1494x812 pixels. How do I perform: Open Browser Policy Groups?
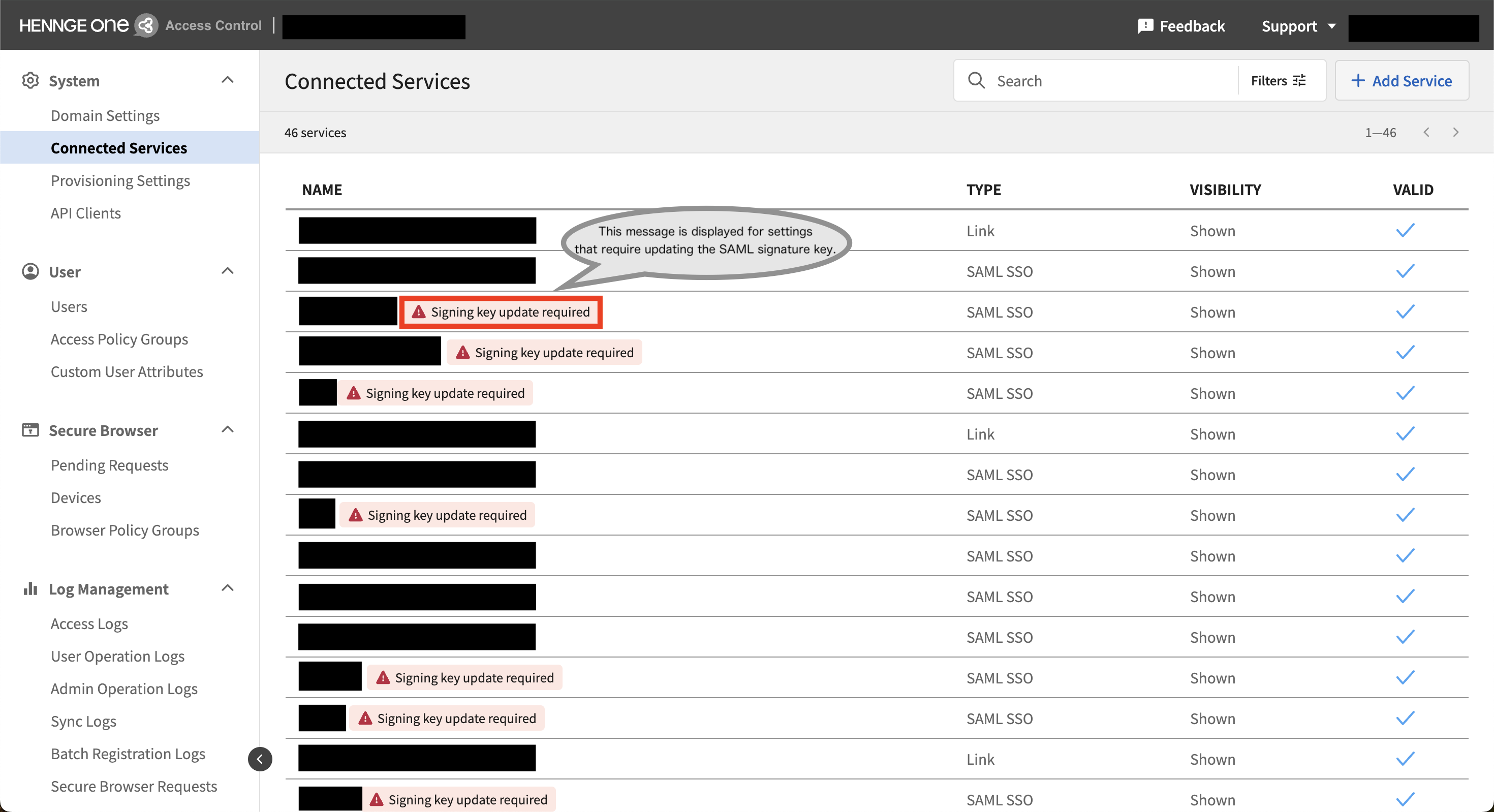click(124, 530)
